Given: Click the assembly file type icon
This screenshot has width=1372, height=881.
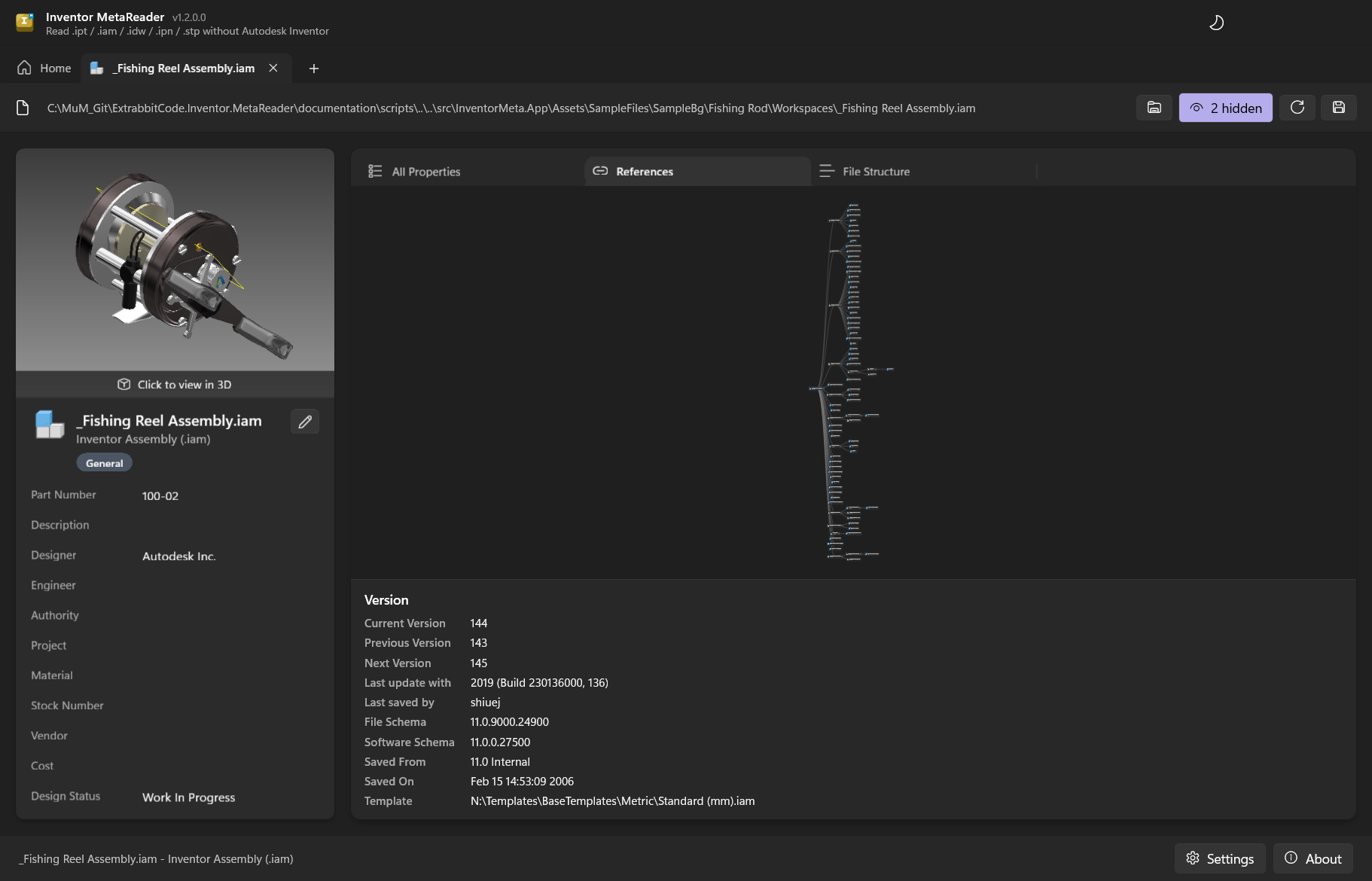Looking at the screenshot, I should (50, 424).
